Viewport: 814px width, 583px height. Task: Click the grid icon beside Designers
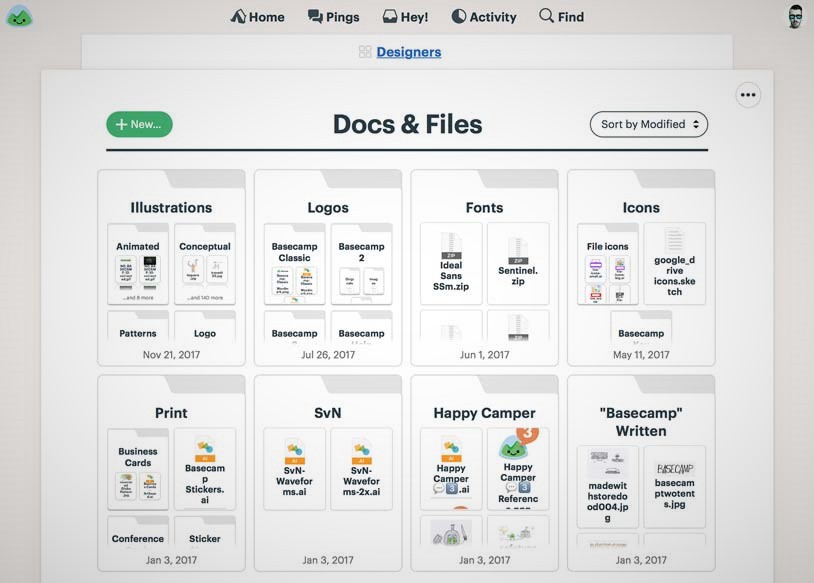tap(365, 51)
